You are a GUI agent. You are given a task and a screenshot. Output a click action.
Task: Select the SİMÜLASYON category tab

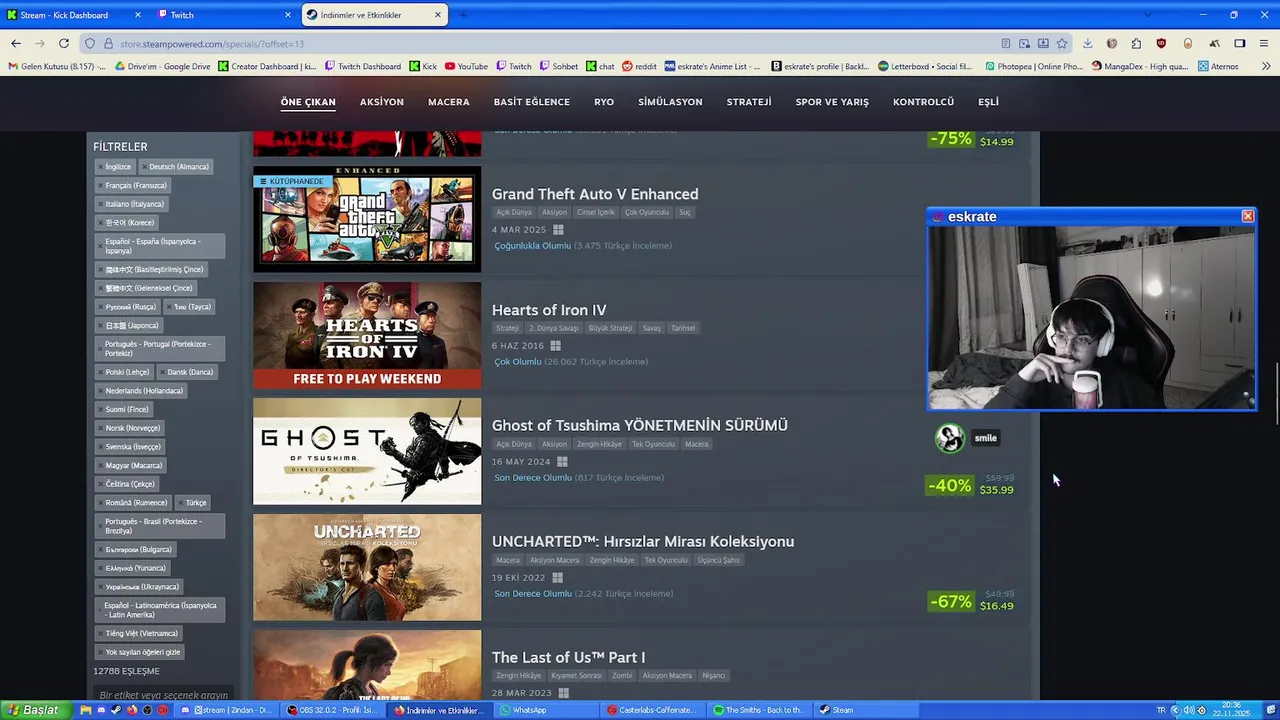coord(670,102)
